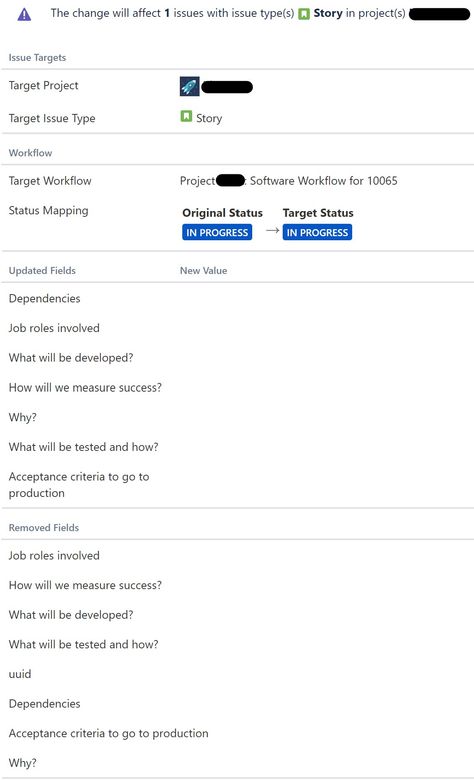
Task: Select 'How will we measure success?' under Removed Fields
Action: click(x=85, y=585)
